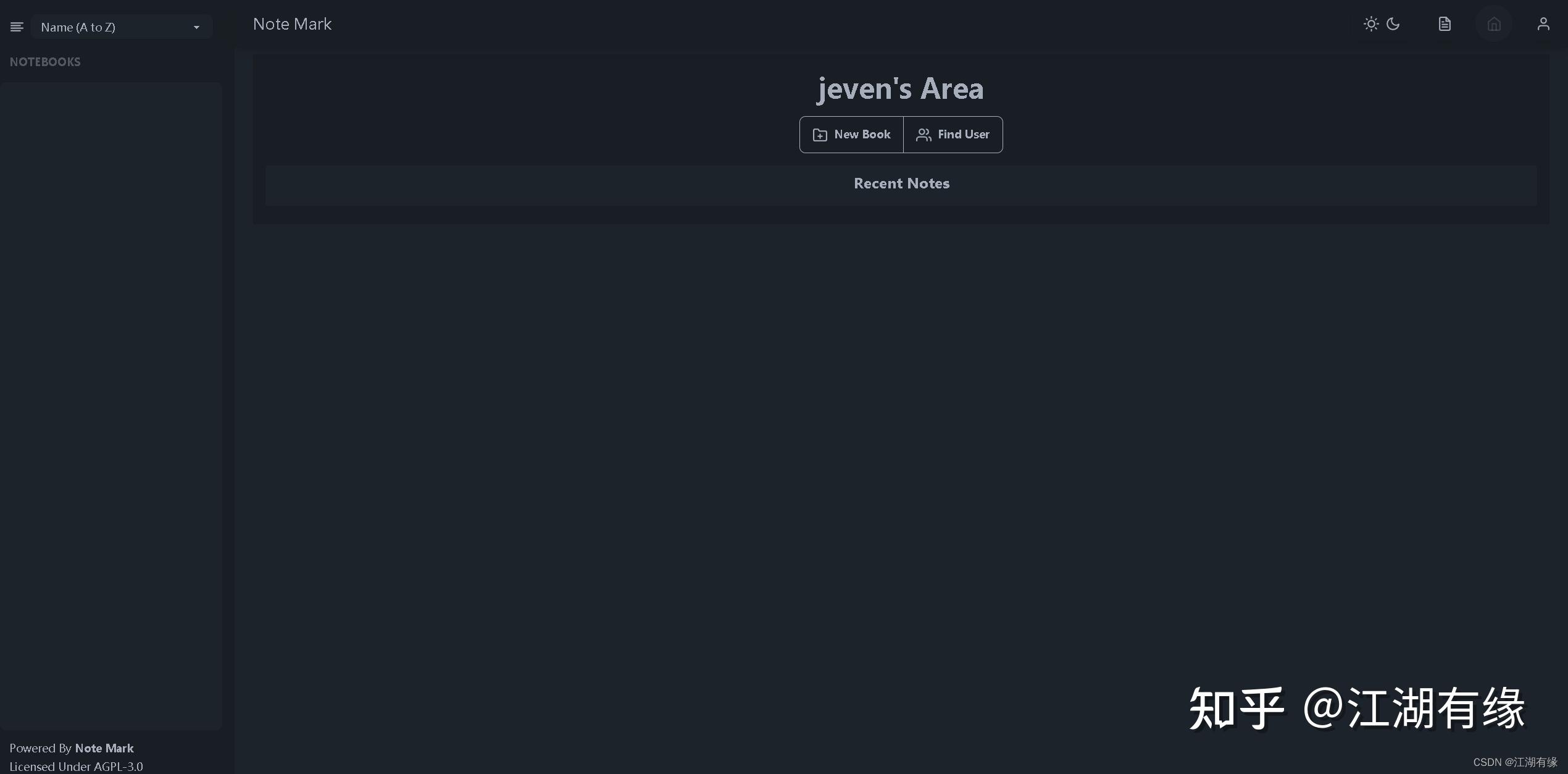The image size is (1568, 774).
Task: Click the New Book plus-book icon
Action: 819,134
